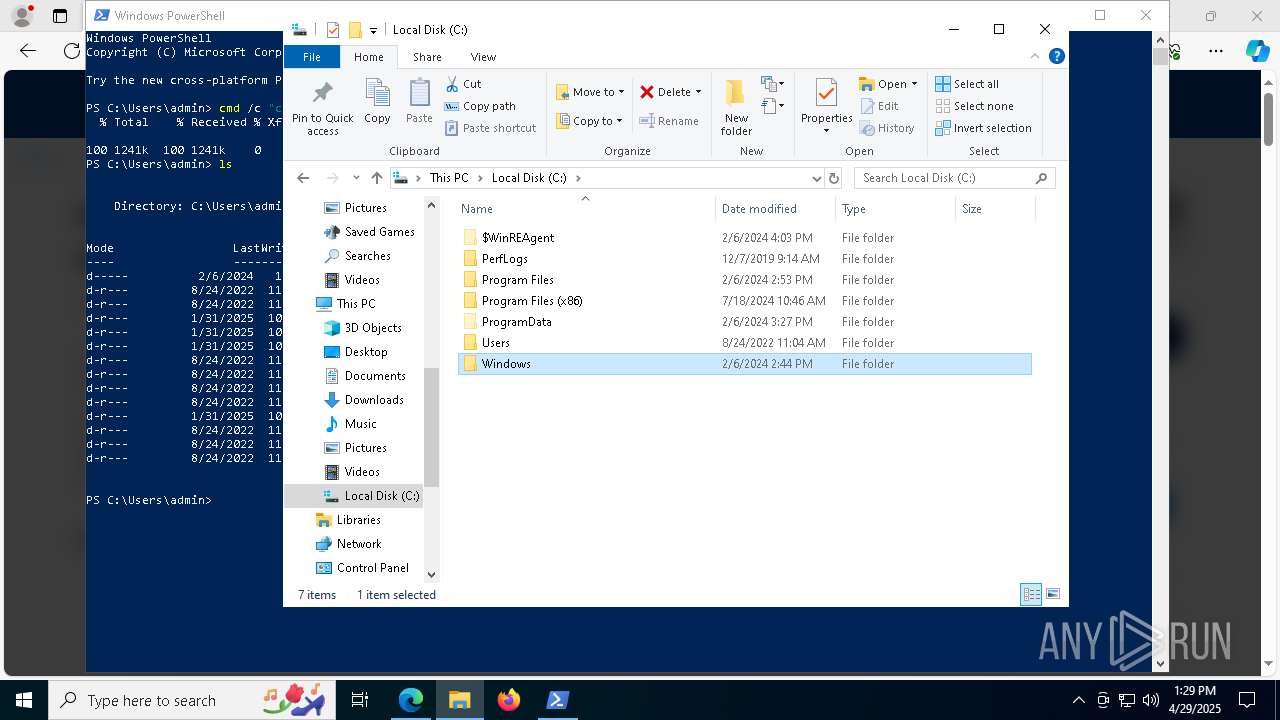The image size is (1280, 720).
Task: Expand Open dropdown in ribbon
Action: click(888, 84)
